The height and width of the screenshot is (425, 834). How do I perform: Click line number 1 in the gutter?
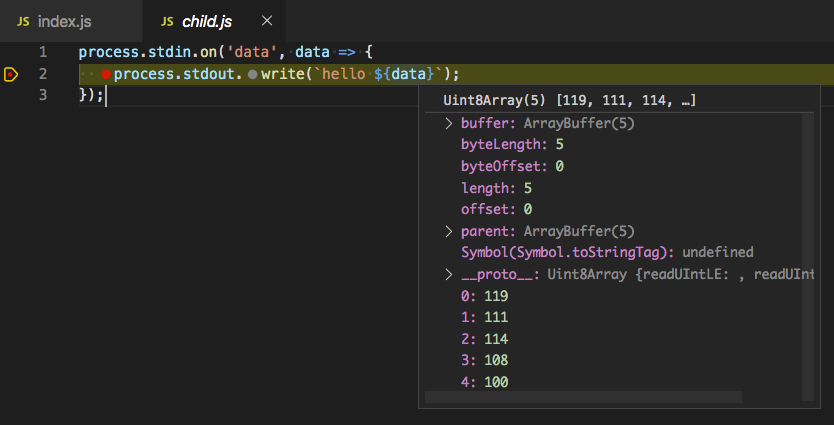(x=42, y=51)
